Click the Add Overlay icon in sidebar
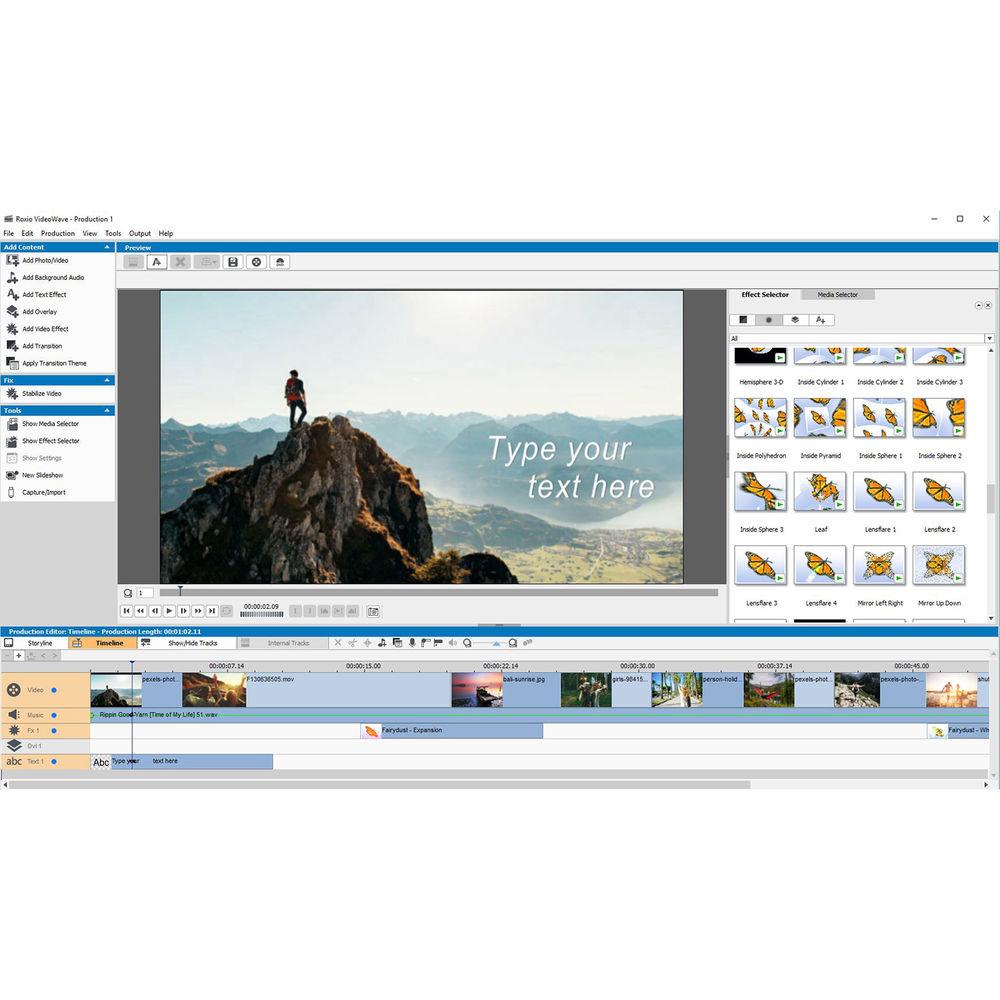The image size is (1000, 1000). click(x=13, y=312)
